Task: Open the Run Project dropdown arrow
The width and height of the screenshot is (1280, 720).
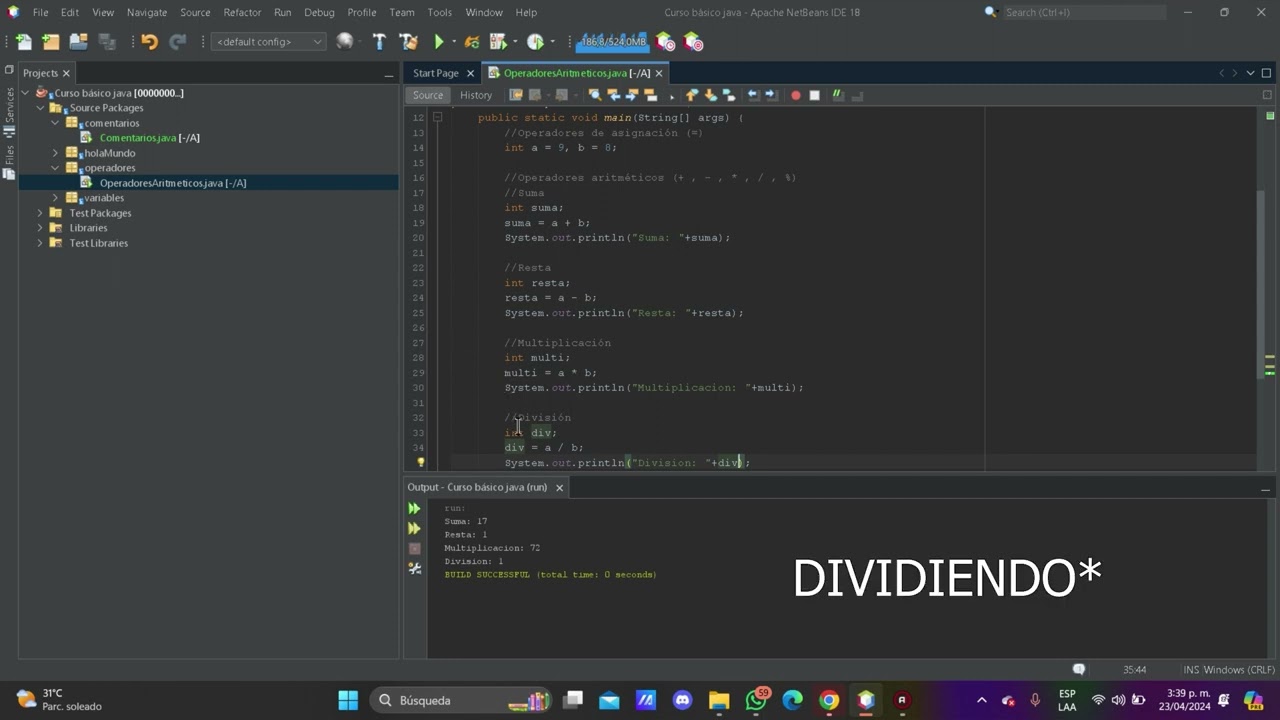Action: coord(453,42)
